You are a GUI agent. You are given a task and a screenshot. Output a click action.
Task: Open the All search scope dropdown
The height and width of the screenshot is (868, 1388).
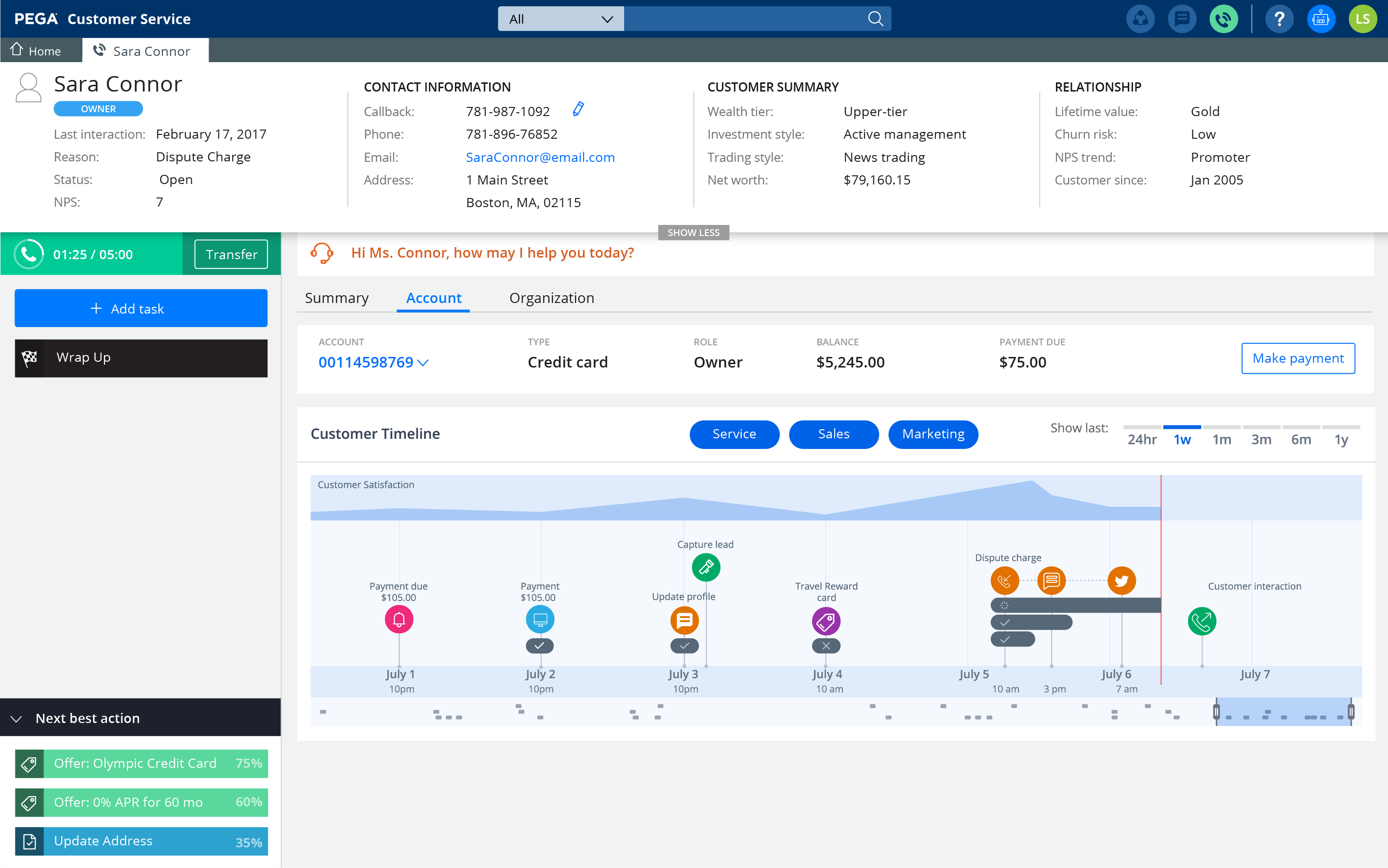coord(560,18)
